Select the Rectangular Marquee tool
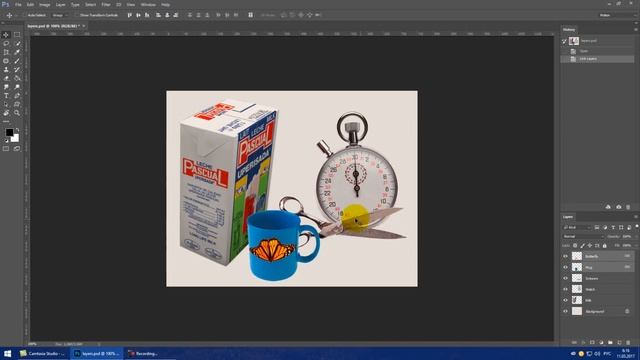The height and width of the screenshot is (360, 640). [x=17, y=35]
